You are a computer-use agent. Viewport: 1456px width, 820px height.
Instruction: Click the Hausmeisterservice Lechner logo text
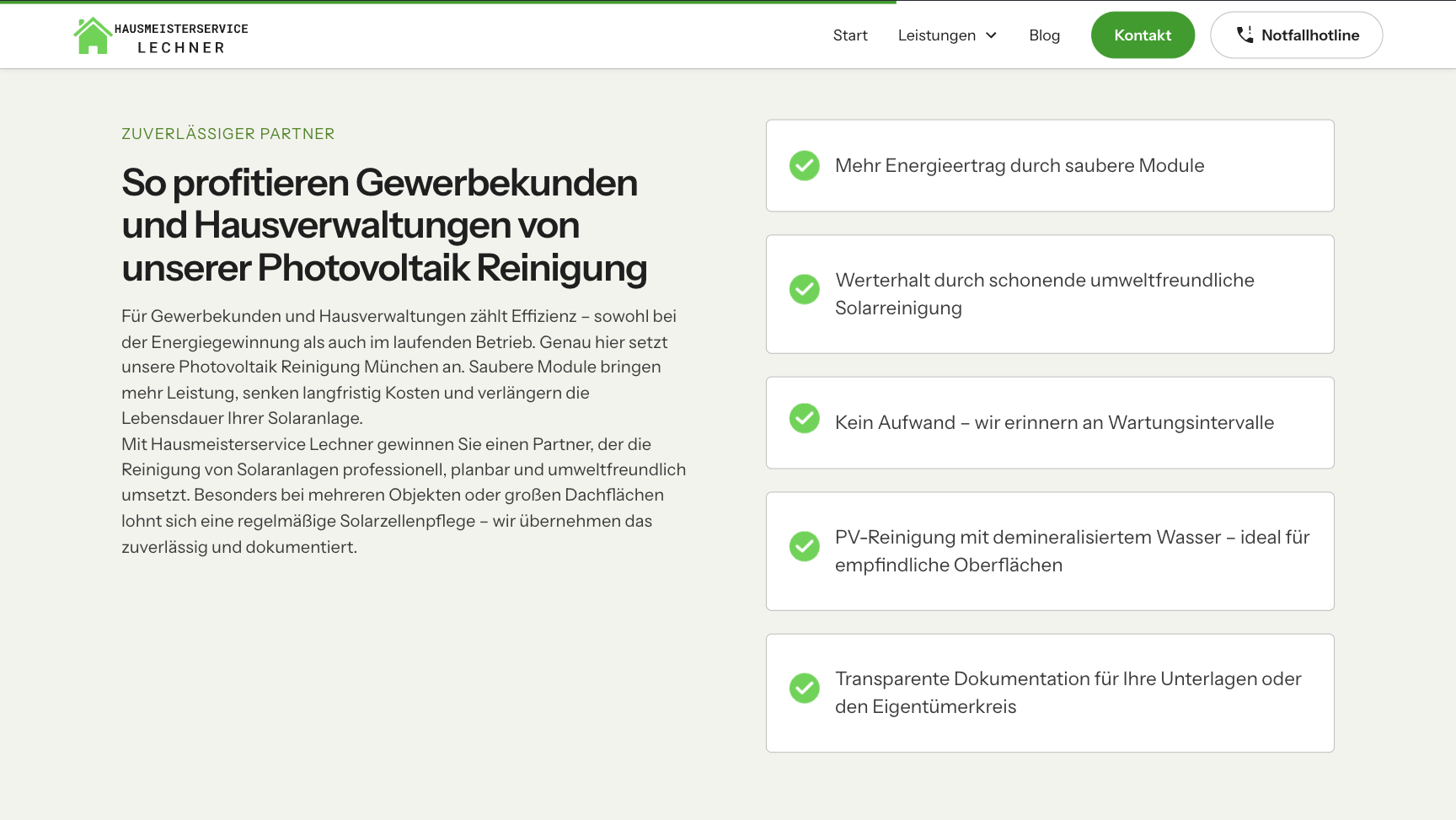(x=181, y=38)
